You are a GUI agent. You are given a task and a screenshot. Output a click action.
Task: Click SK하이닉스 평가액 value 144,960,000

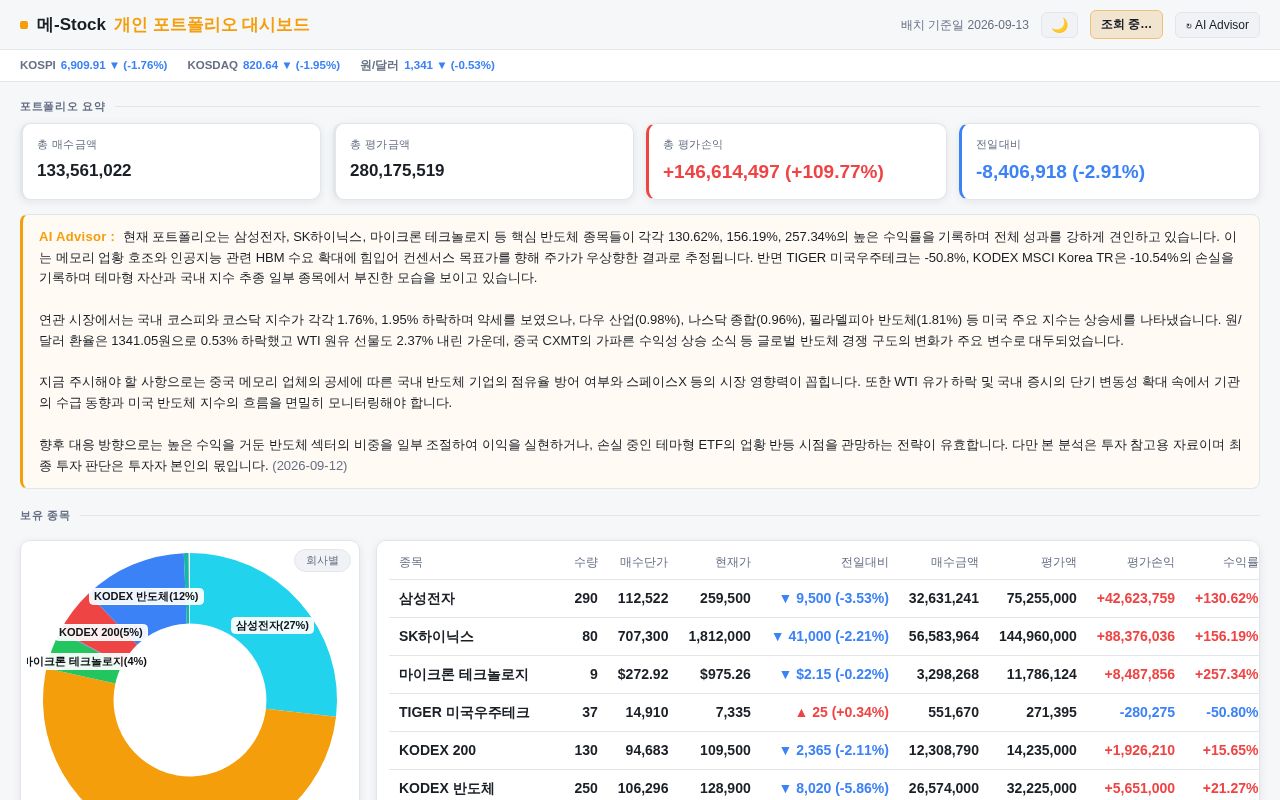tap(1038, 636)
